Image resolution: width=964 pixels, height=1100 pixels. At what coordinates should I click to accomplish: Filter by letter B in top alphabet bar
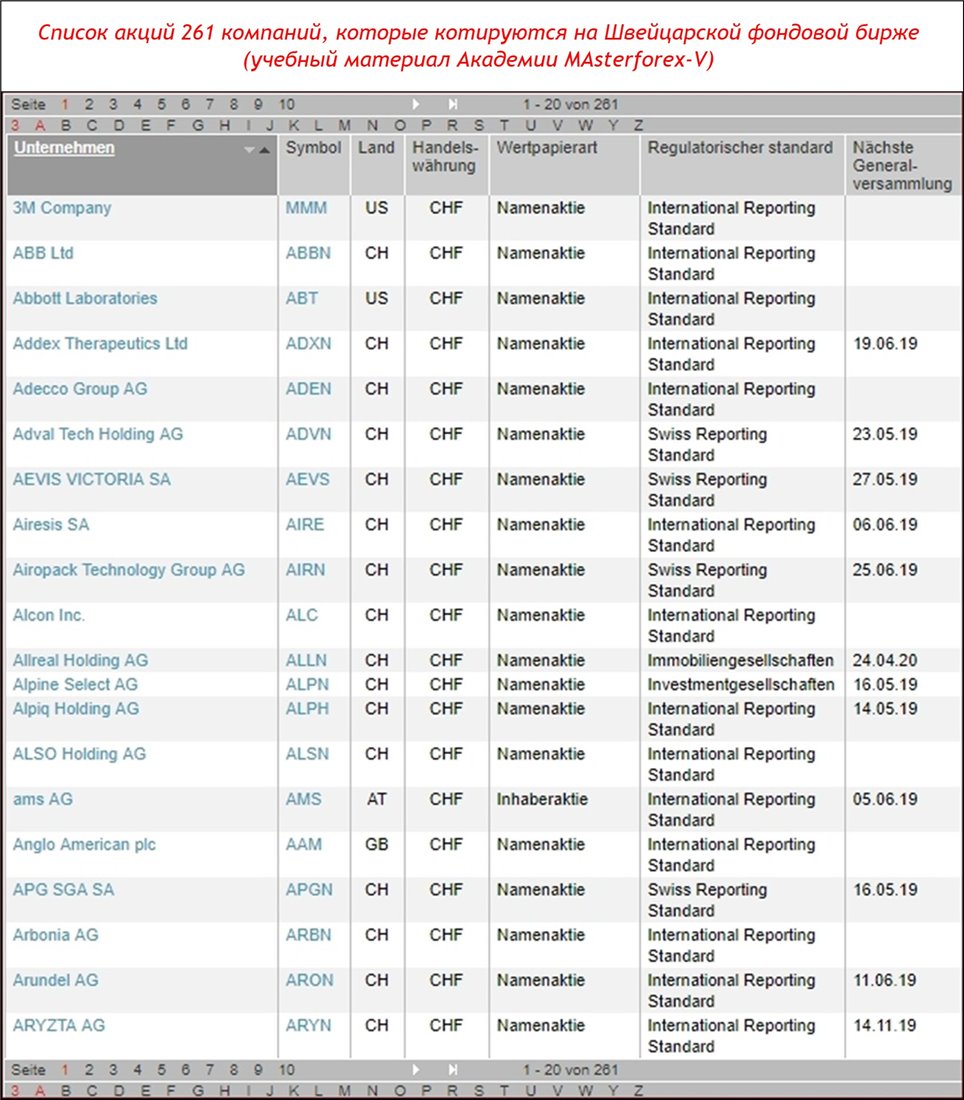pos(66,126)
